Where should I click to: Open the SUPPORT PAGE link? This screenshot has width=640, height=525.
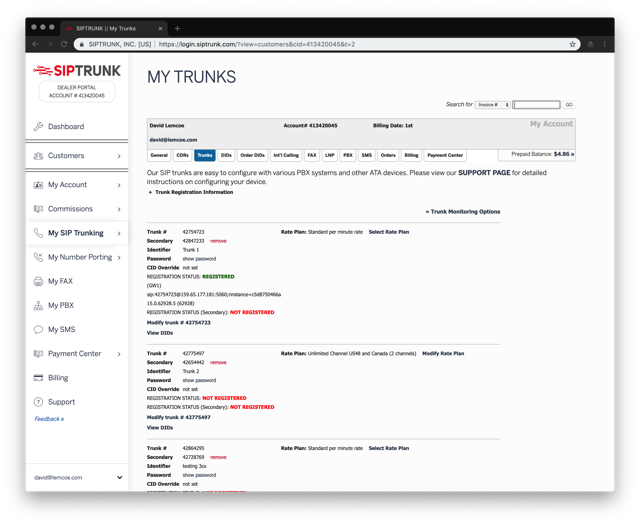tap(484, 173)
